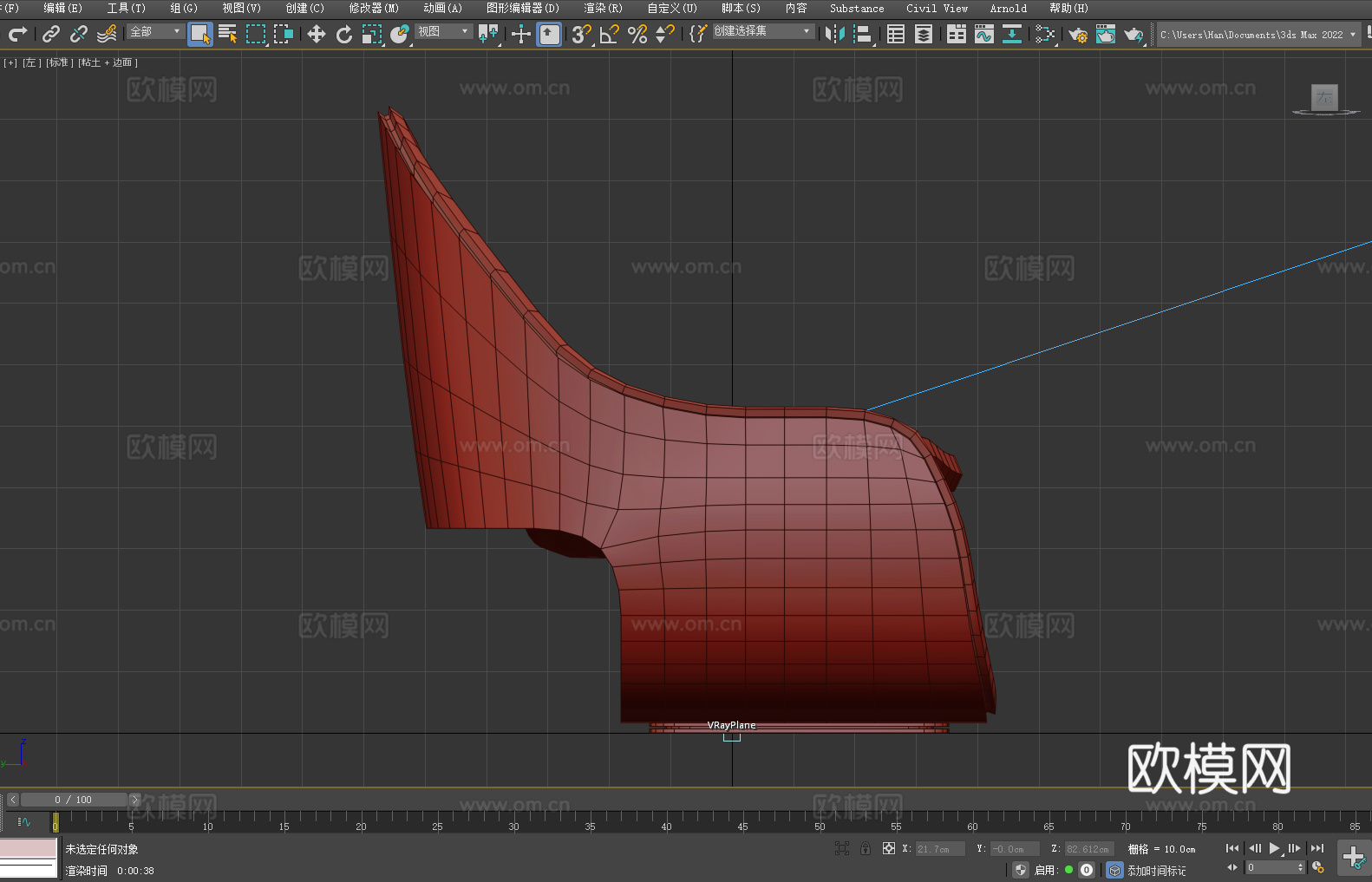Viewport: 1372px width, 882px height.
Task: Click Play Animation button
Action: pos(1275,848)
